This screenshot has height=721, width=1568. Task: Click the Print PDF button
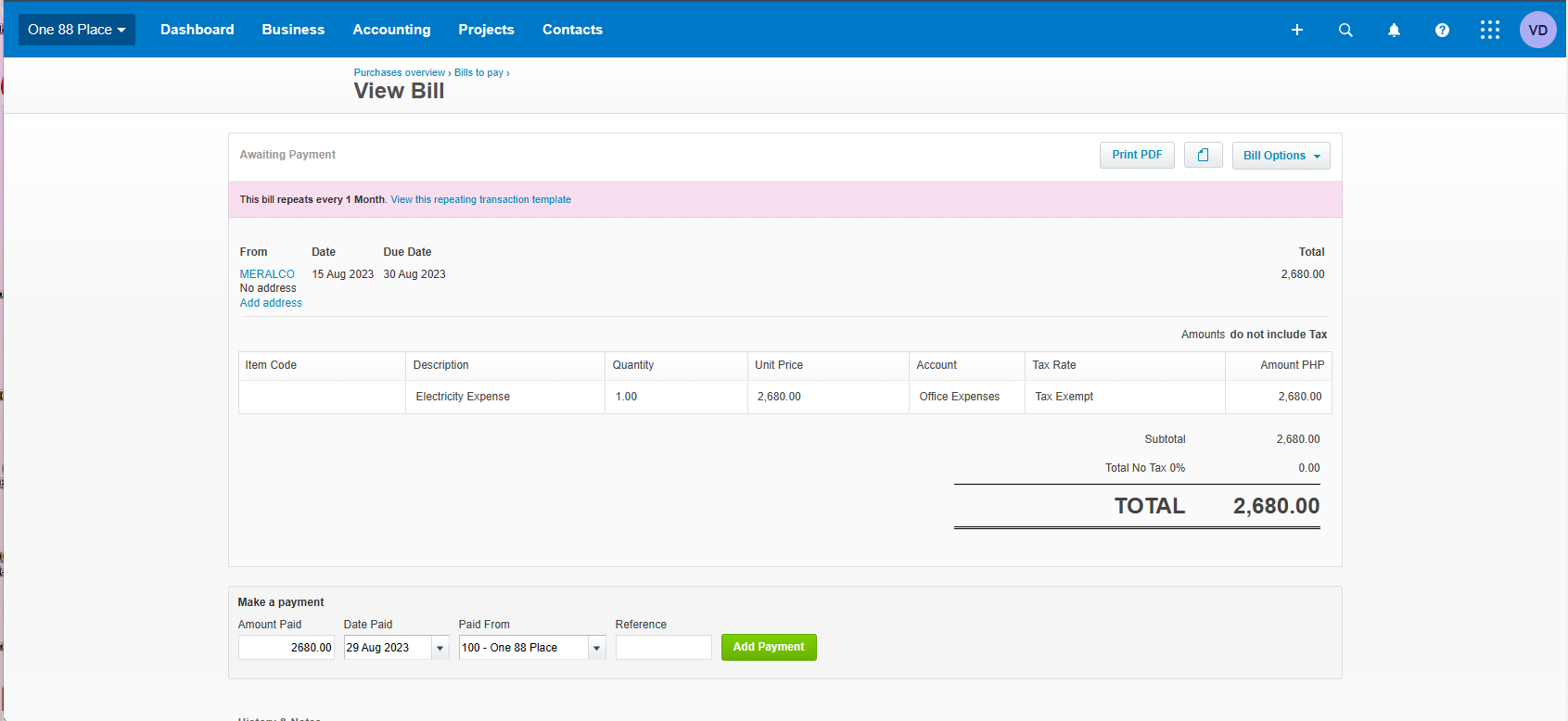click(1138, 155)
